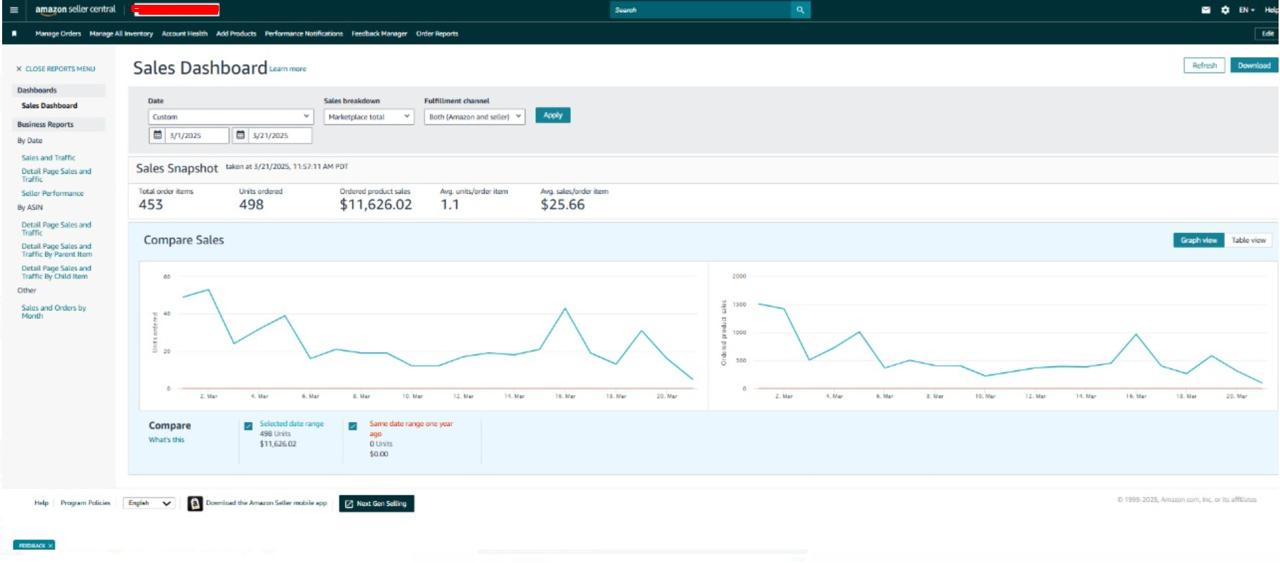Open the English language selector in footer
The height and width of the screenshot is (563, 1280).
click(149, 503)
